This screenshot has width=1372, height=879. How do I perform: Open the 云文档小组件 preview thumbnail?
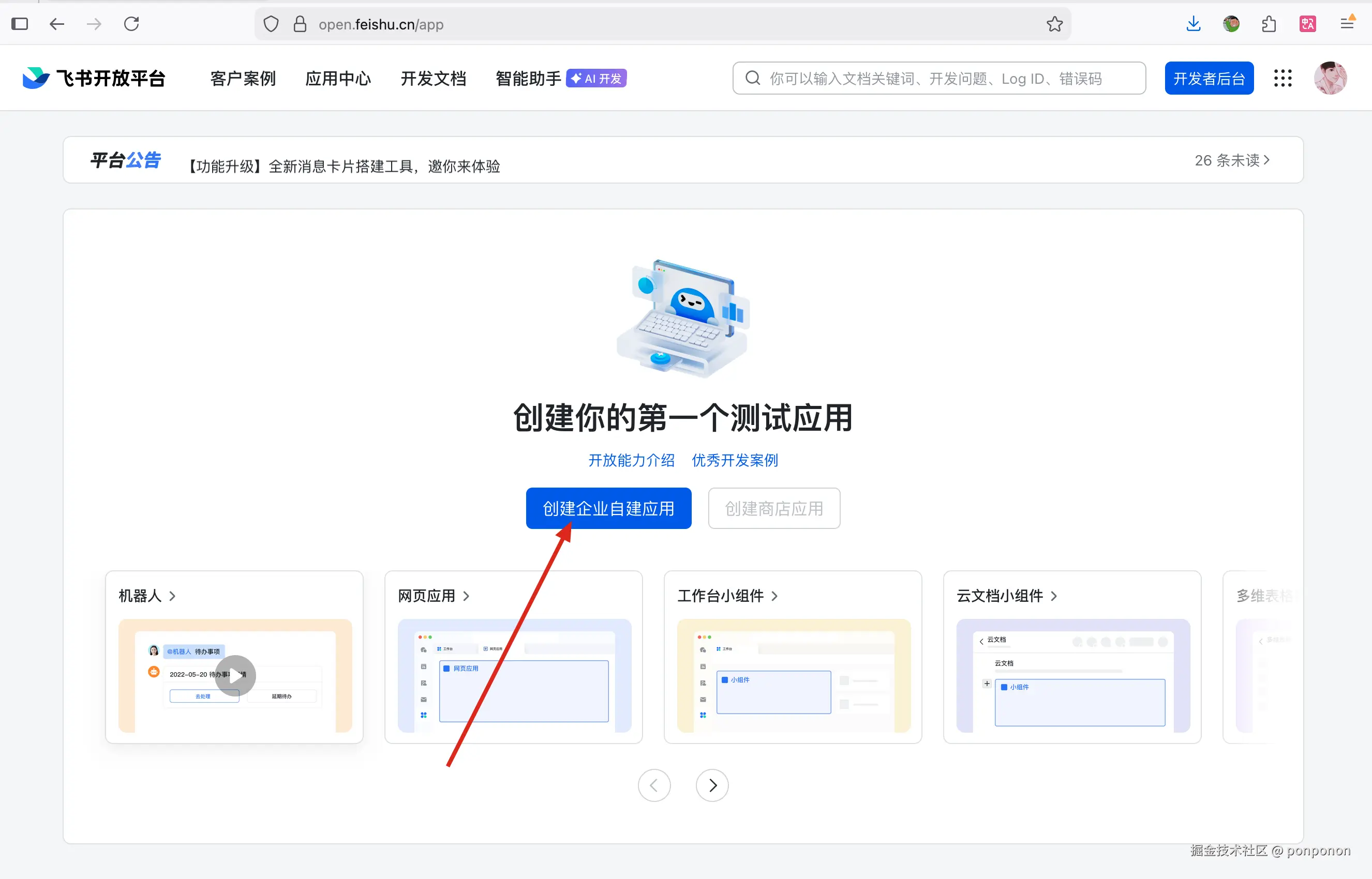click(1073, 676)
